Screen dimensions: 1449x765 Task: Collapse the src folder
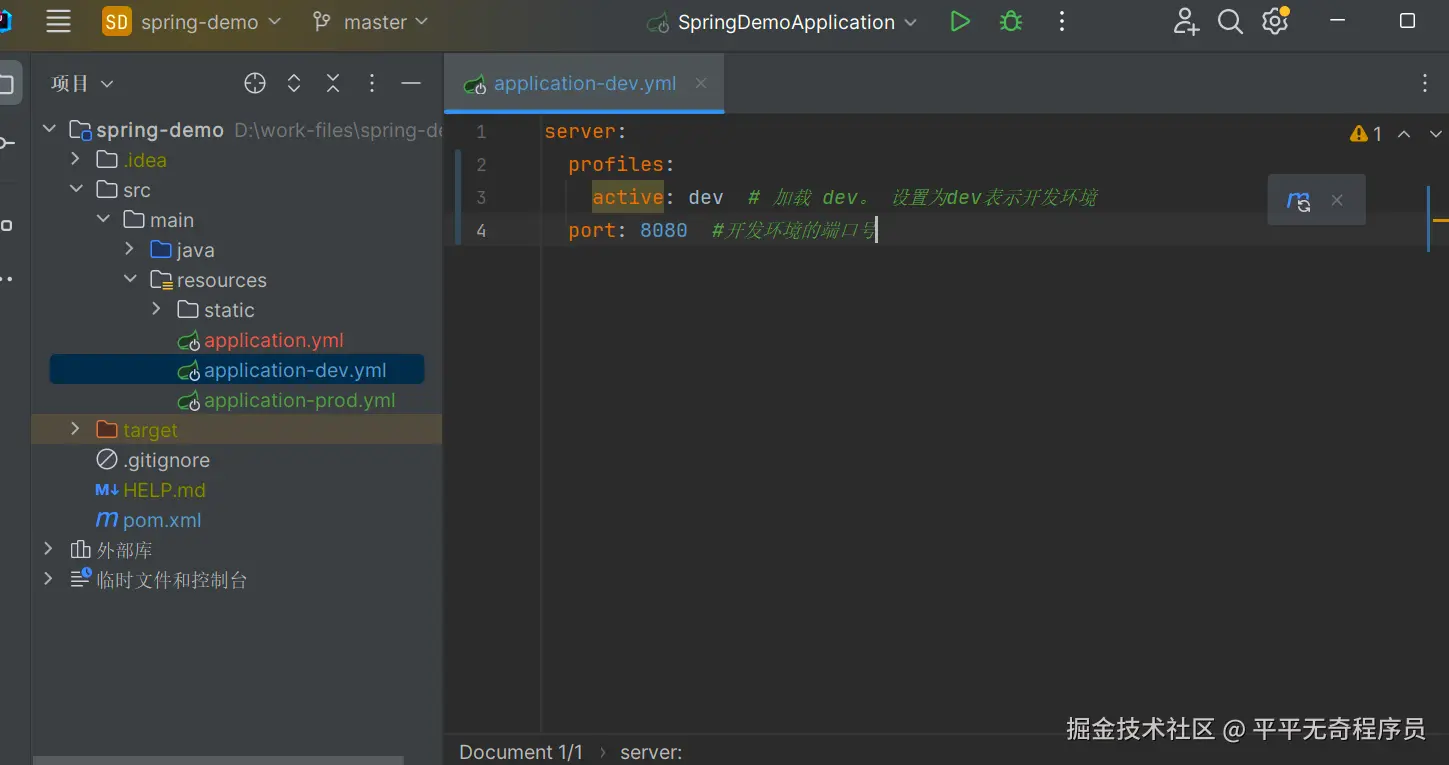tap(75, 189)
